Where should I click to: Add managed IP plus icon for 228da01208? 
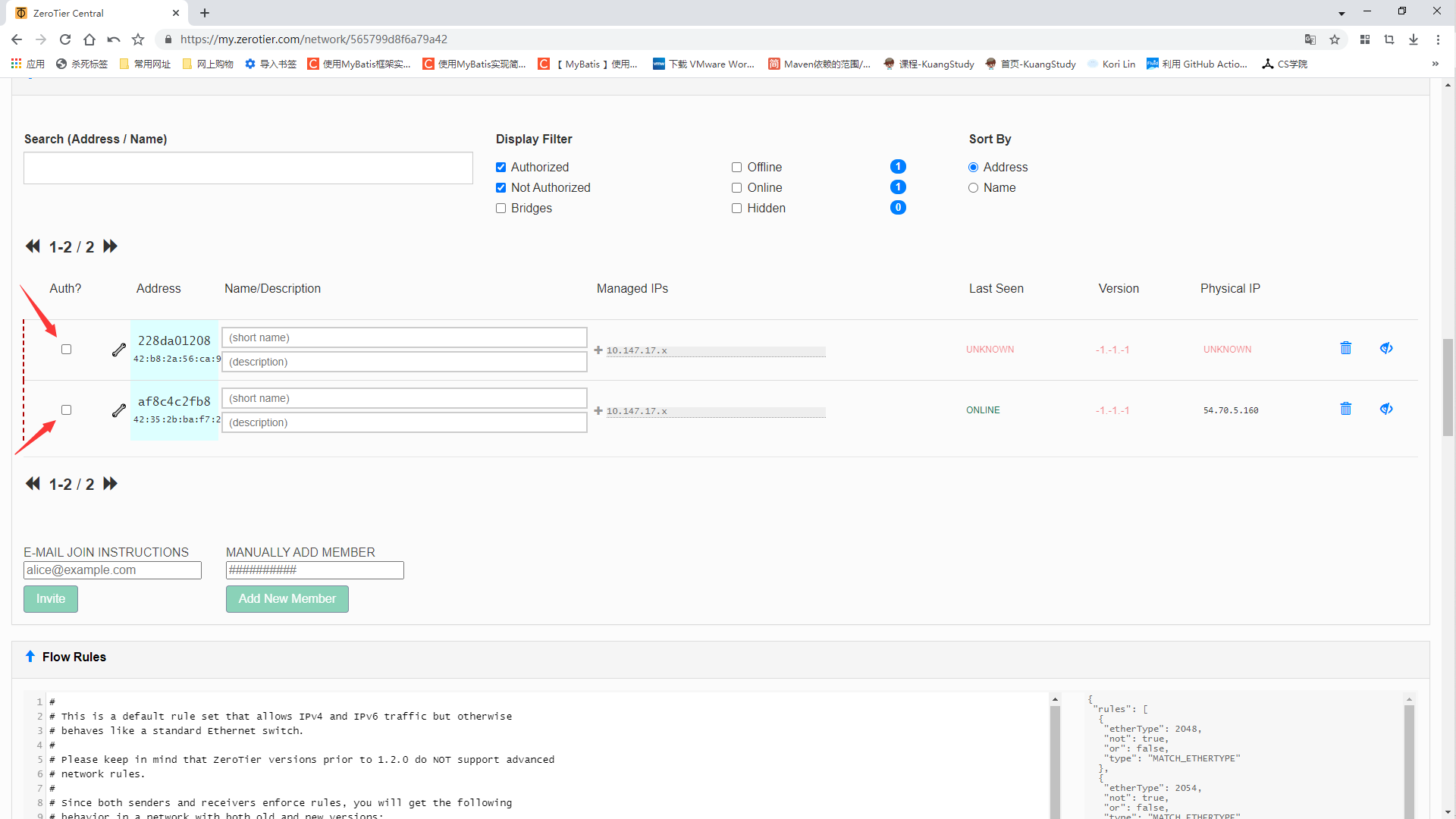point(598,350)
